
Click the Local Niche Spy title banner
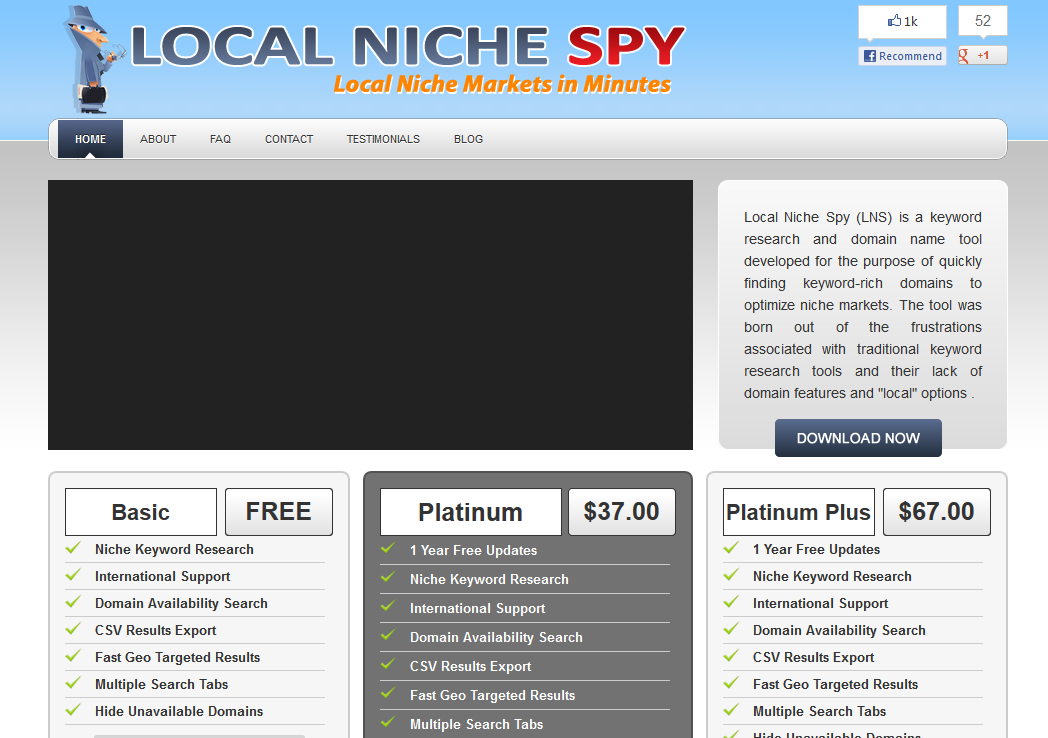click(x=408, y=50)
